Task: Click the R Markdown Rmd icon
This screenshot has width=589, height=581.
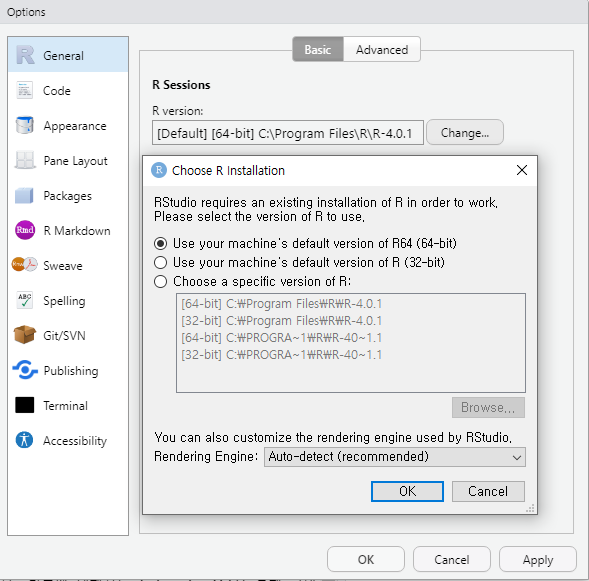Action: [25, 230]
